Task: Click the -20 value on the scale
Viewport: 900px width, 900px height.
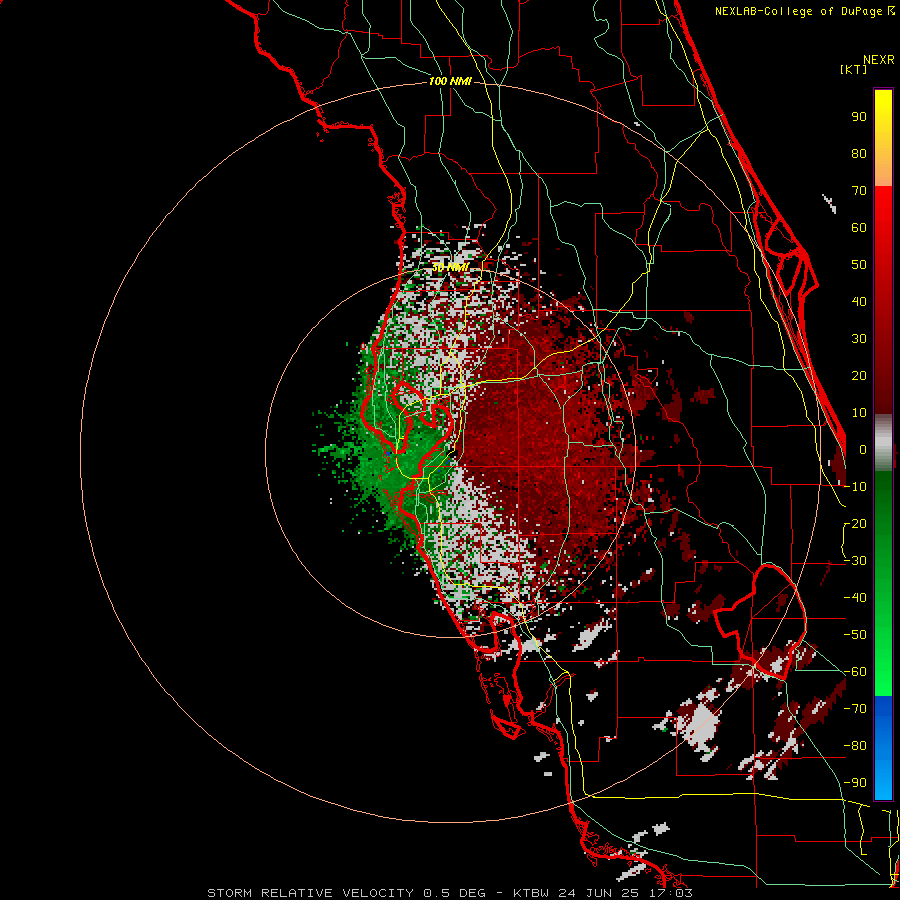Action: coord(855,524)
